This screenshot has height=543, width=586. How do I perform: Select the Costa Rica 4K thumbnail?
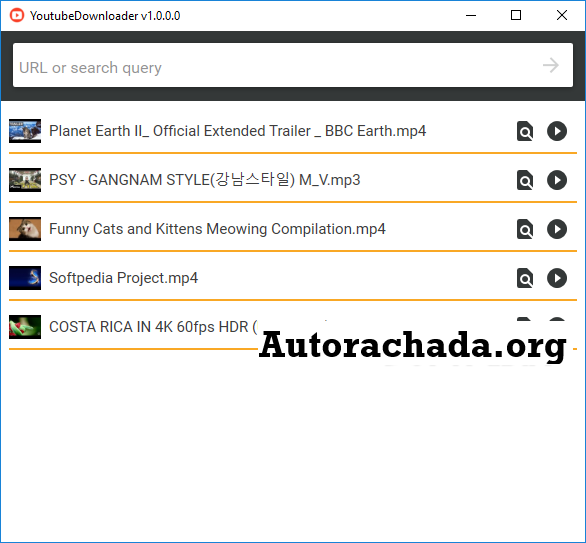[25, 327]
